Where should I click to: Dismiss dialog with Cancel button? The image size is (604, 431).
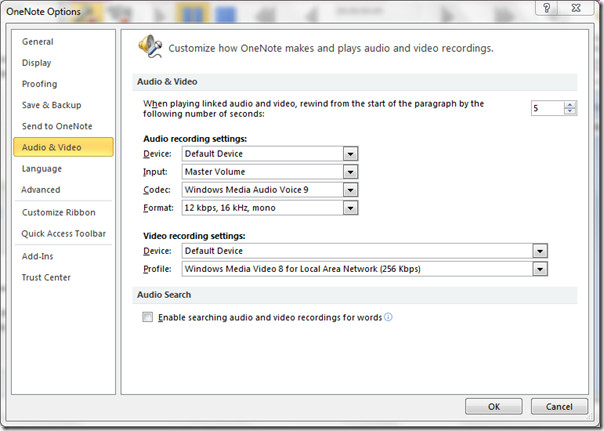pyautogui.click(x=559, y=406)
